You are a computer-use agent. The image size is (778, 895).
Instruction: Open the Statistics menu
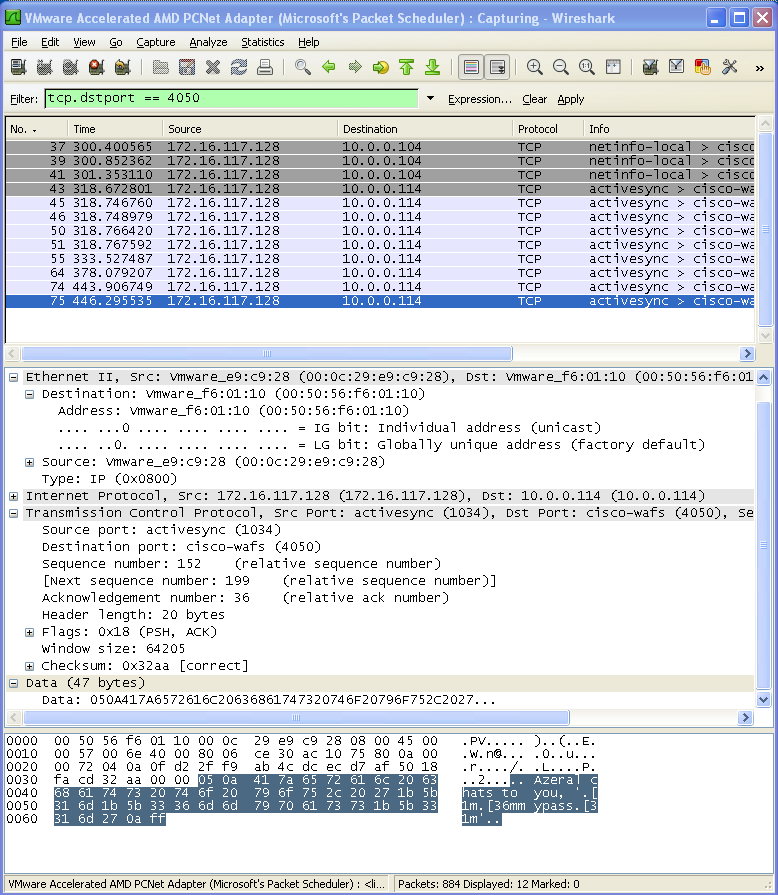click(262, 42)
